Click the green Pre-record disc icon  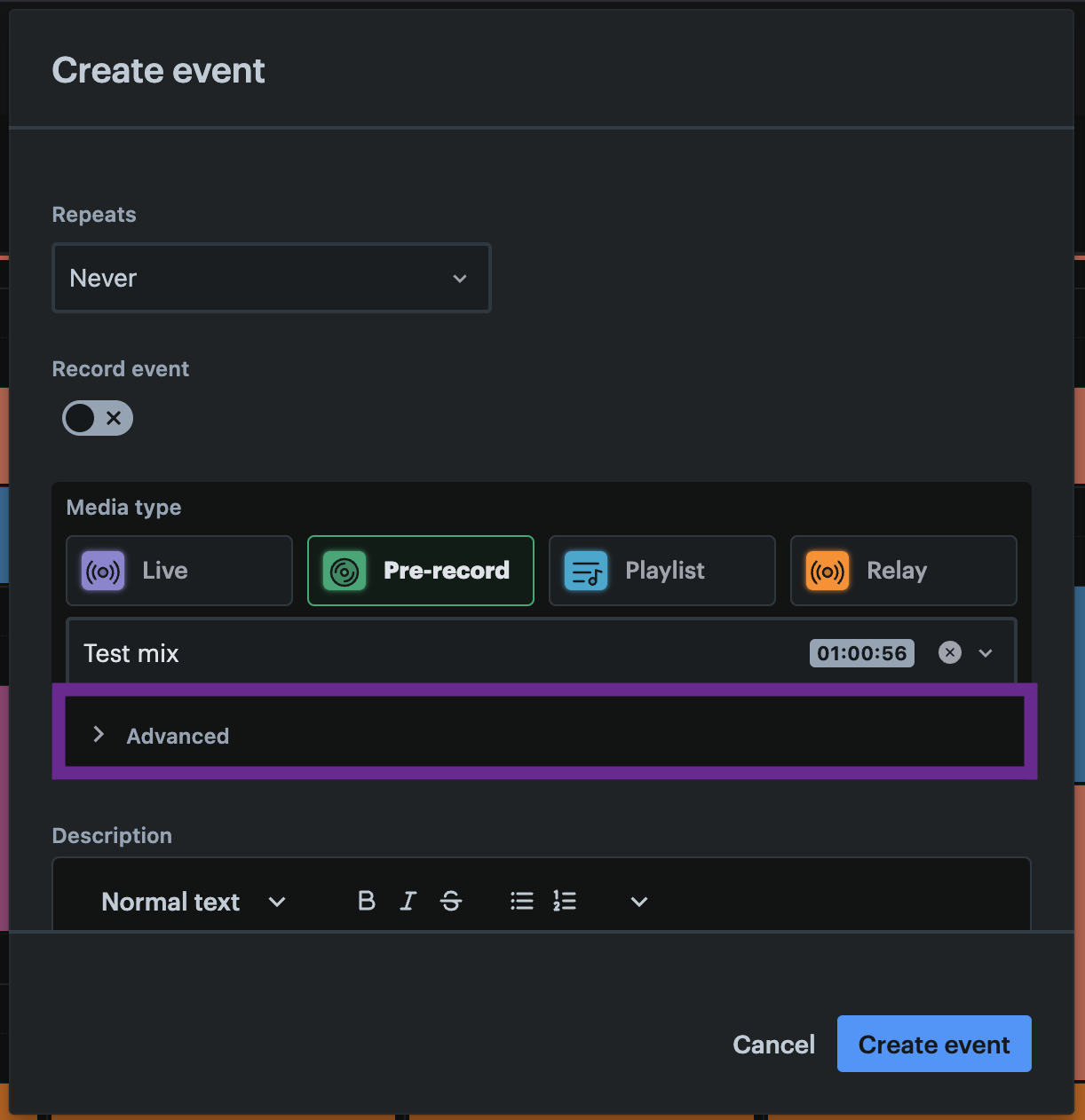pyautogui.click(x=345, y=571)
